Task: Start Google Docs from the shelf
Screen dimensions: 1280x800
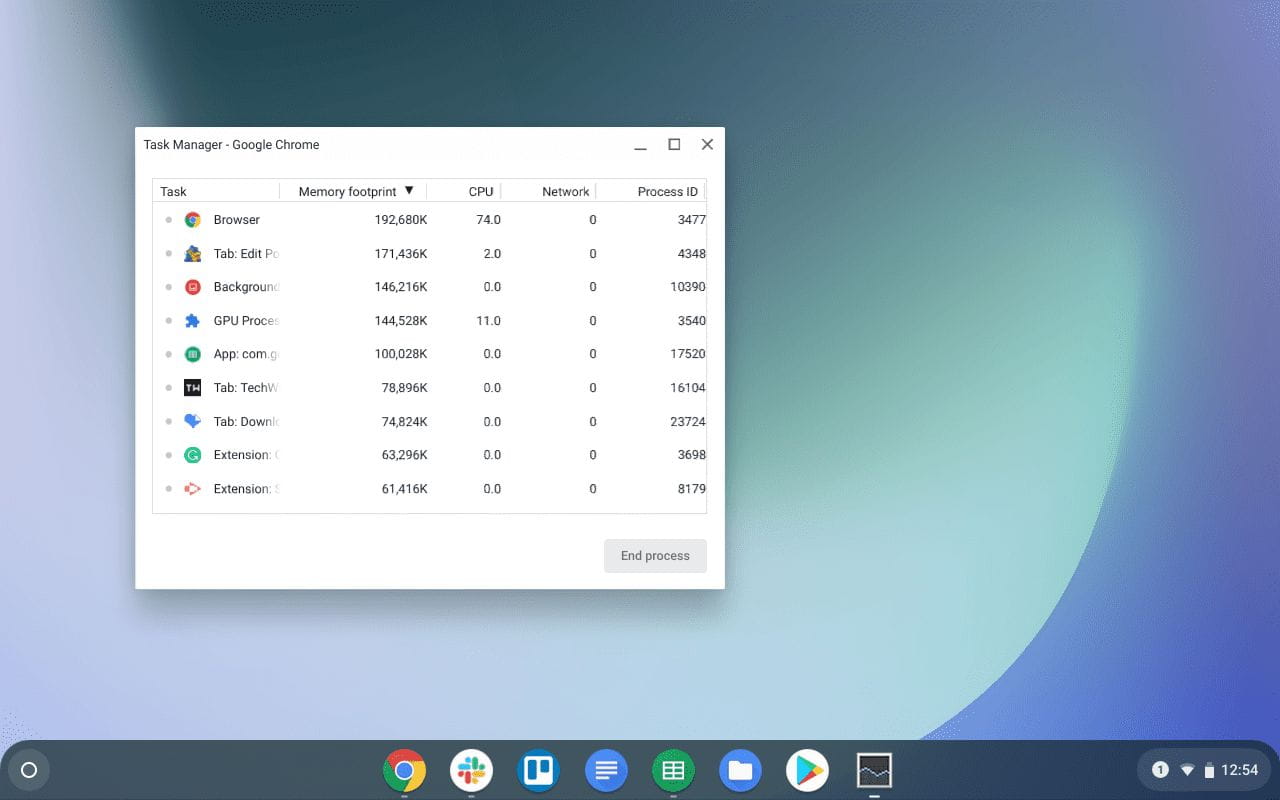Action: [605, 770]
